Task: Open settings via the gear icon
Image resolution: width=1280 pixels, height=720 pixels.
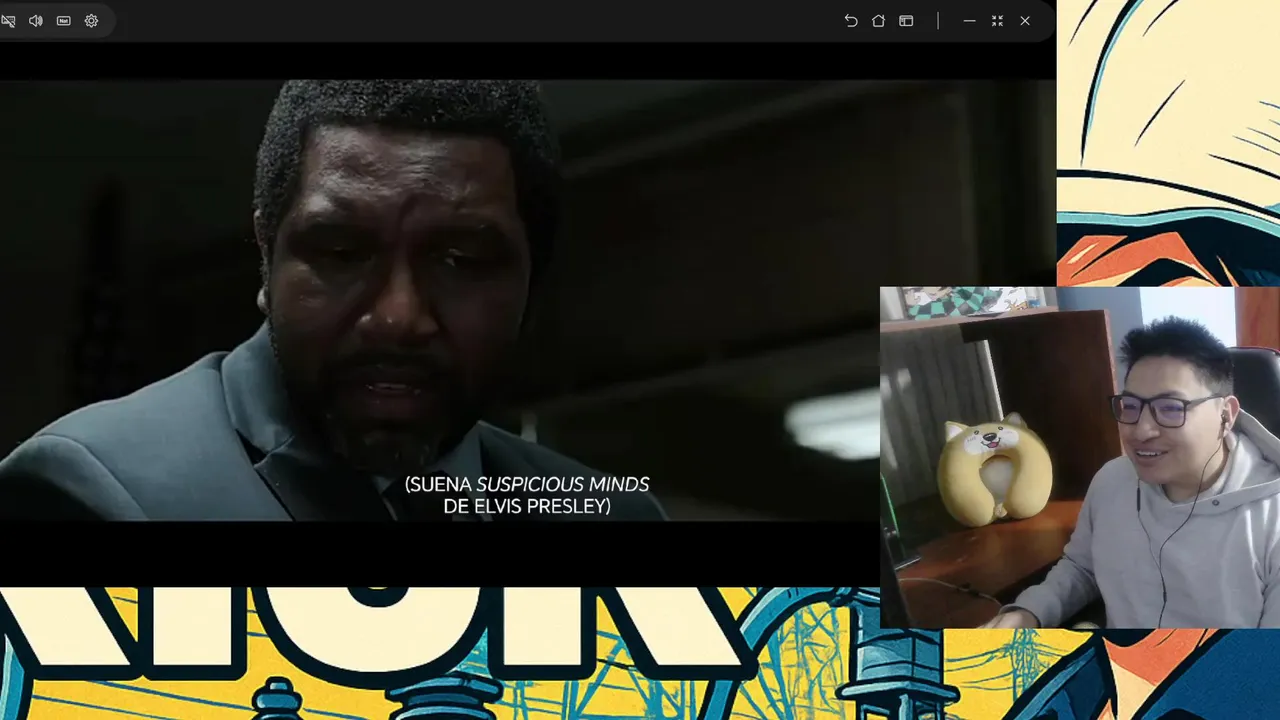Action: [91, 21]
